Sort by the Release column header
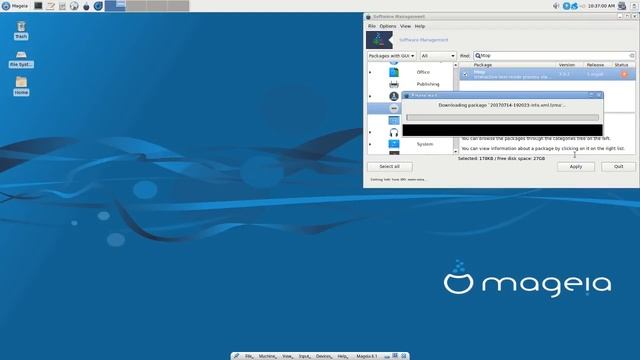 click(597, 65)
